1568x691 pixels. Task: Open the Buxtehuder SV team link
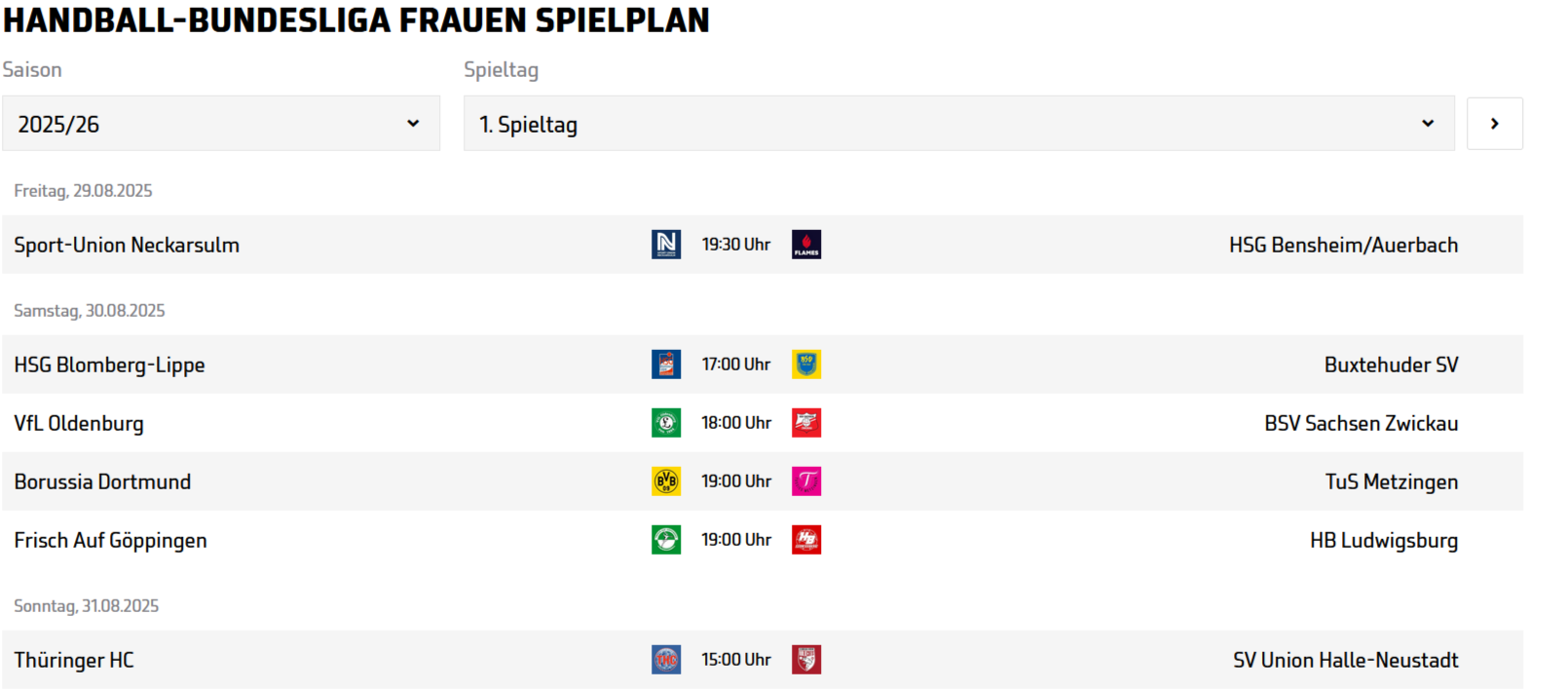[1391, 365]
